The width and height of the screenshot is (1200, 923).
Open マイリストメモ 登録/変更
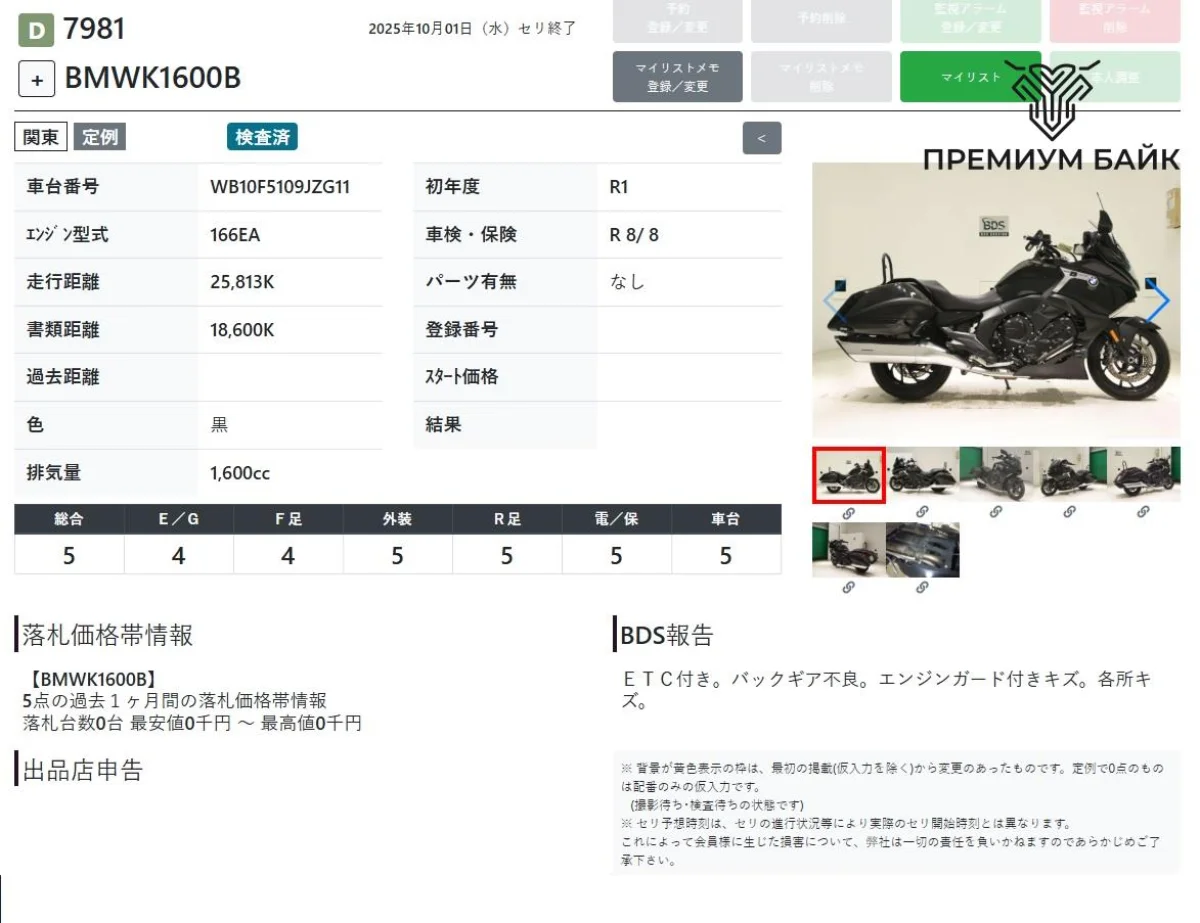(677, 77)
